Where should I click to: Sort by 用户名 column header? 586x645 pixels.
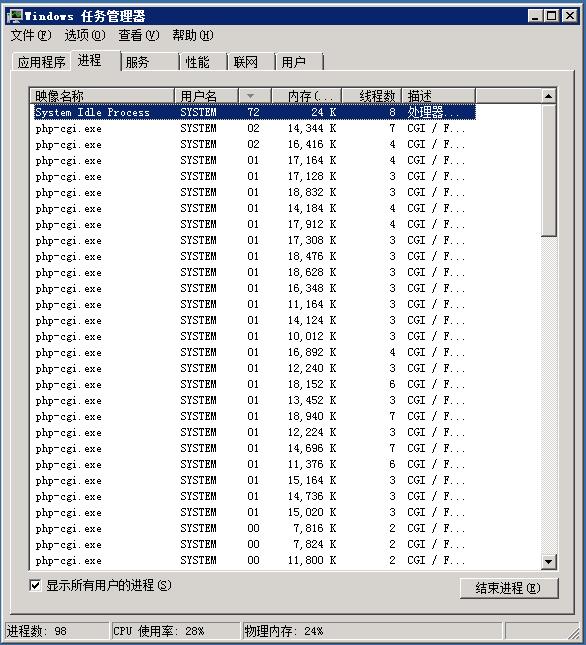point(206,96)
